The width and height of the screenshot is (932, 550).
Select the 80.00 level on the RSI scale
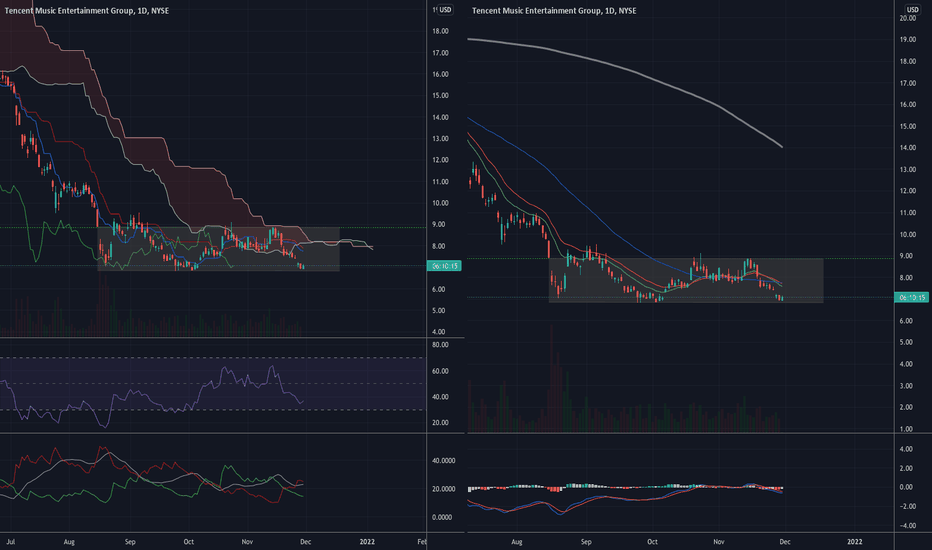click(x=440, y=345)
